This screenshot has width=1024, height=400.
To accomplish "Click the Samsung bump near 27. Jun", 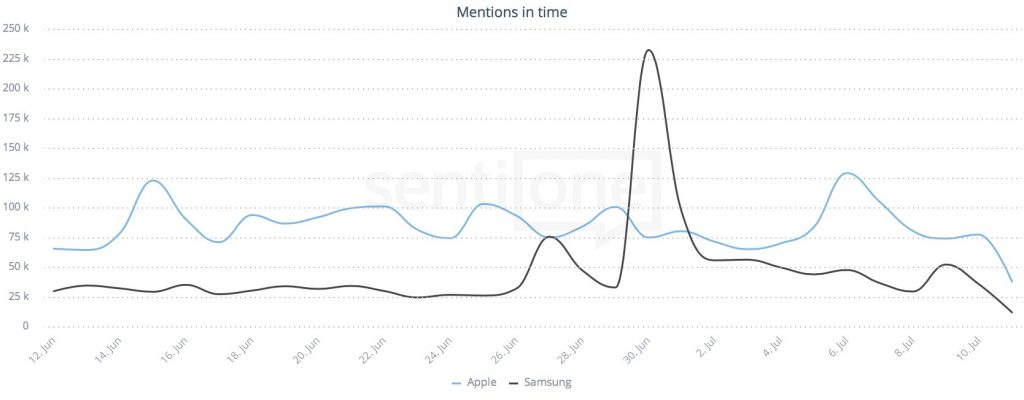I will (549, 237).
